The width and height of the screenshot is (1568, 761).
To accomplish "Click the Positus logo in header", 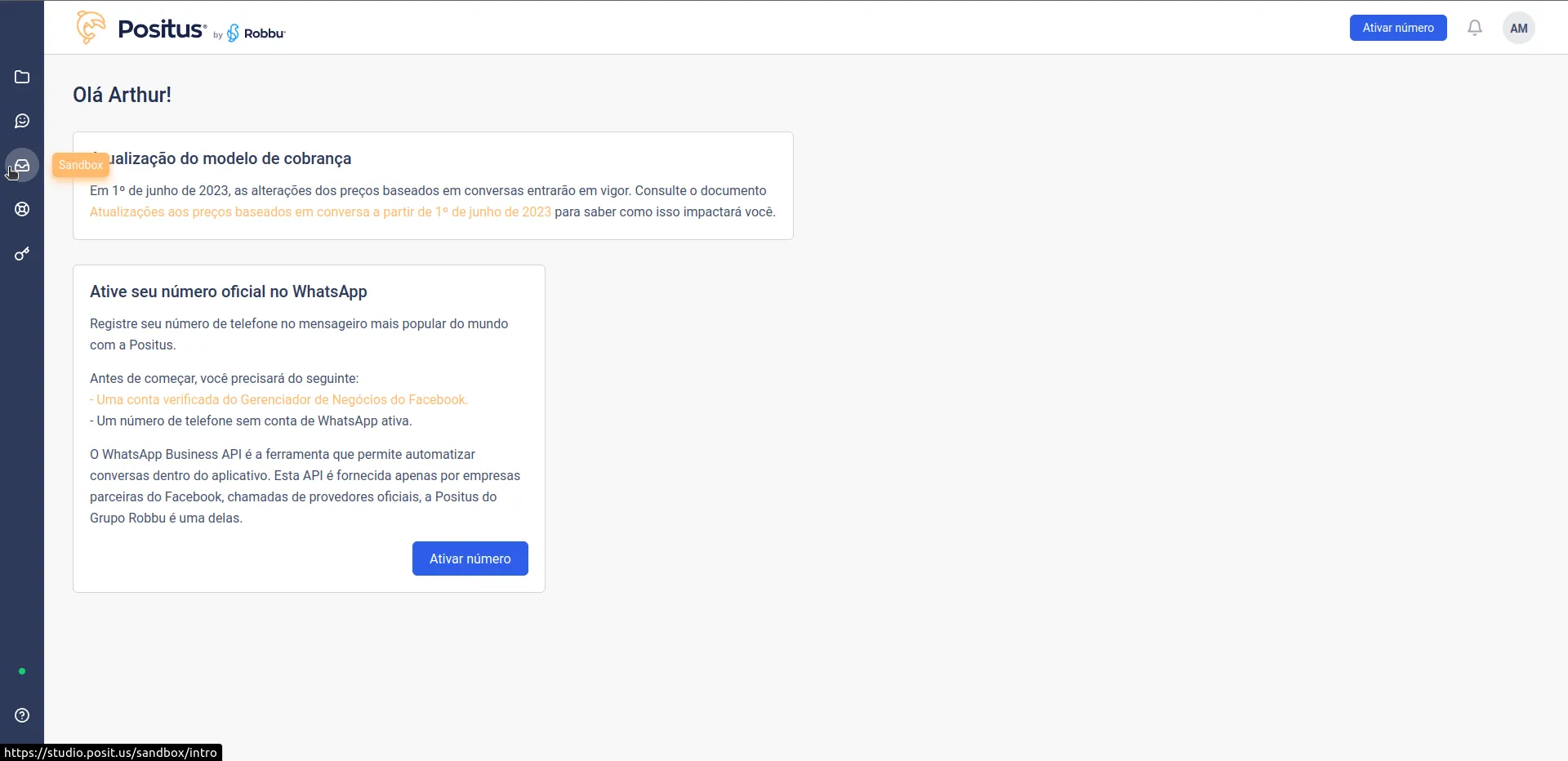I will tap(140, 29).
